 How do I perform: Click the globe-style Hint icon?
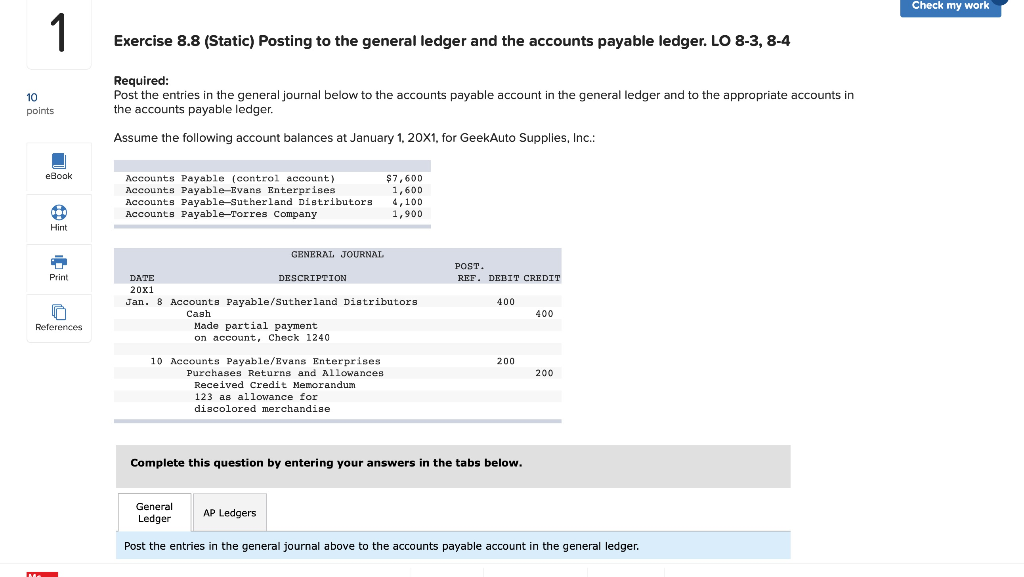[x=58, y=212]
